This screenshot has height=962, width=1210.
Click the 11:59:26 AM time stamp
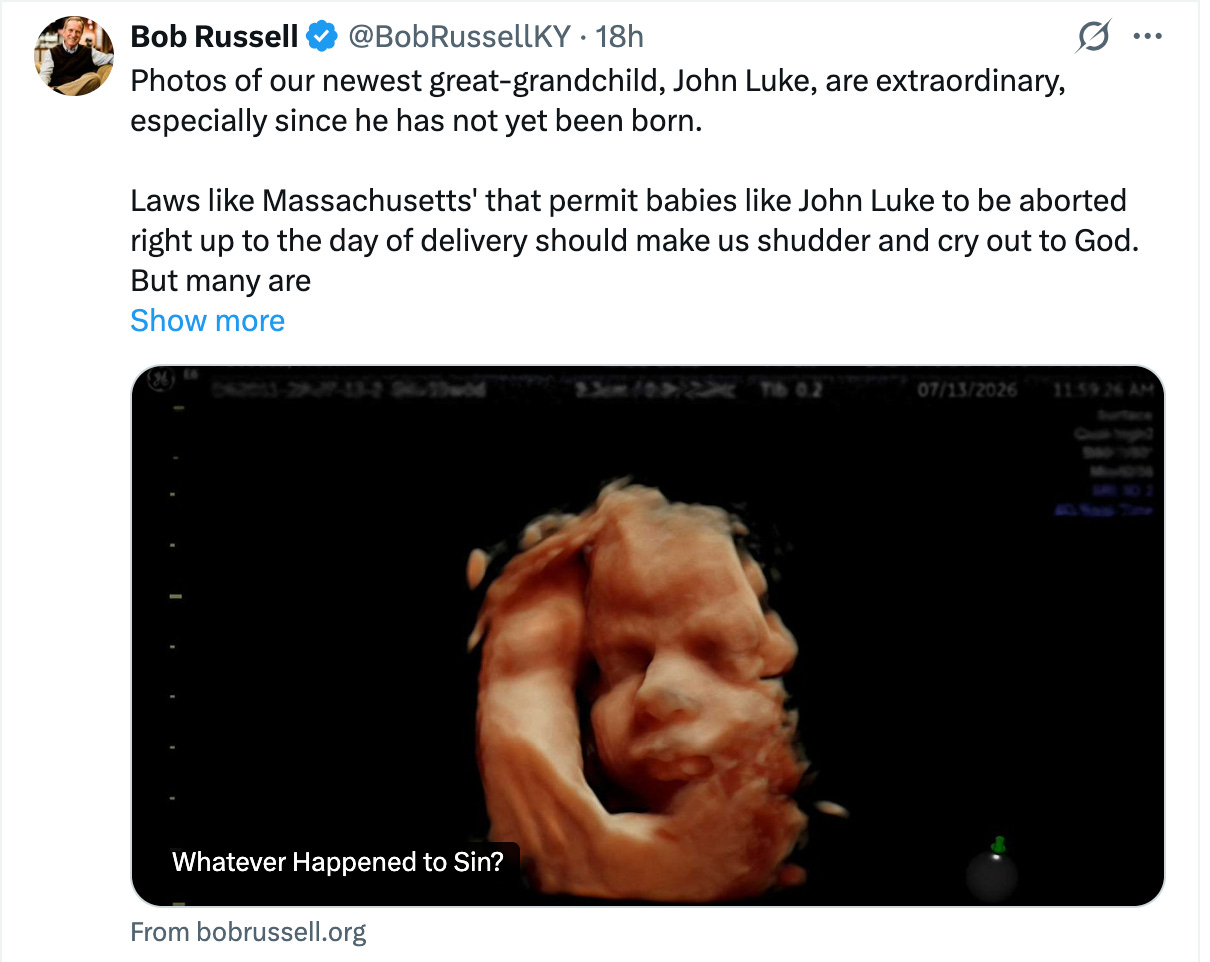[1101, 390]
